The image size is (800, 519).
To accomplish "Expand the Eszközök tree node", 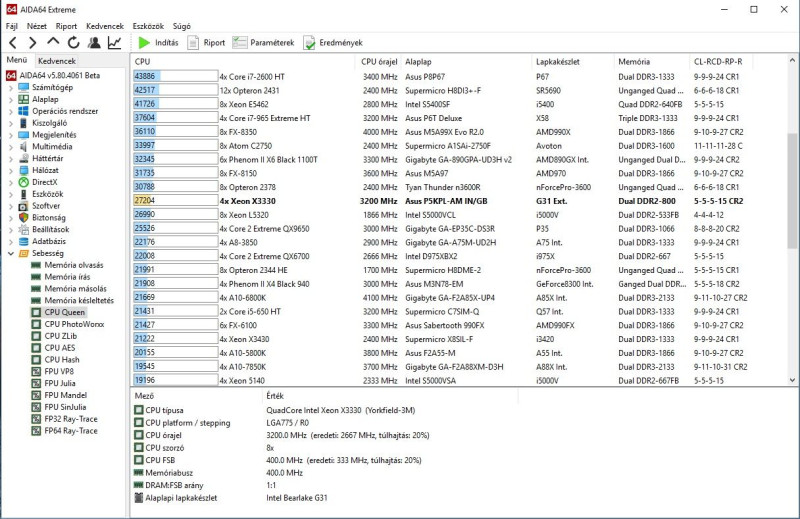I will click(11, 194).
